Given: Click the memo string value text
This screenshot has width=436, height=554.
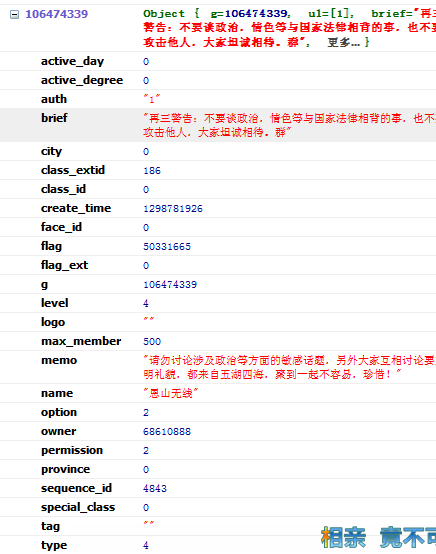Looking at the screenshot, I should 289,367.
